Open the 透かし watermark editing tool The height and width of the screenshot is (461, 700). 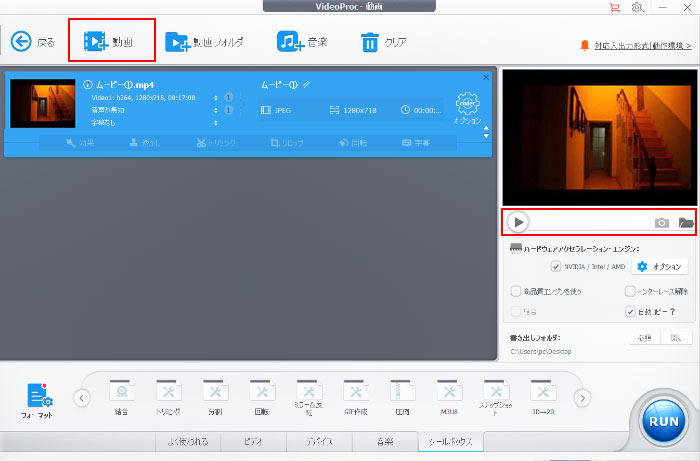click(144, 143)
